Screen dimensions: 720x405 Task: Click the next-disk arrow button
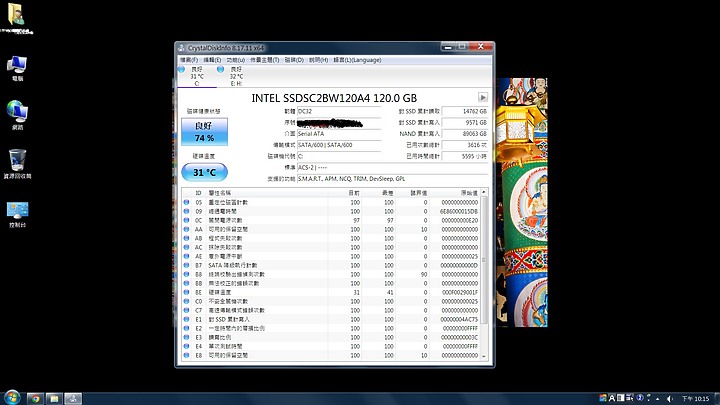[483, 97]
